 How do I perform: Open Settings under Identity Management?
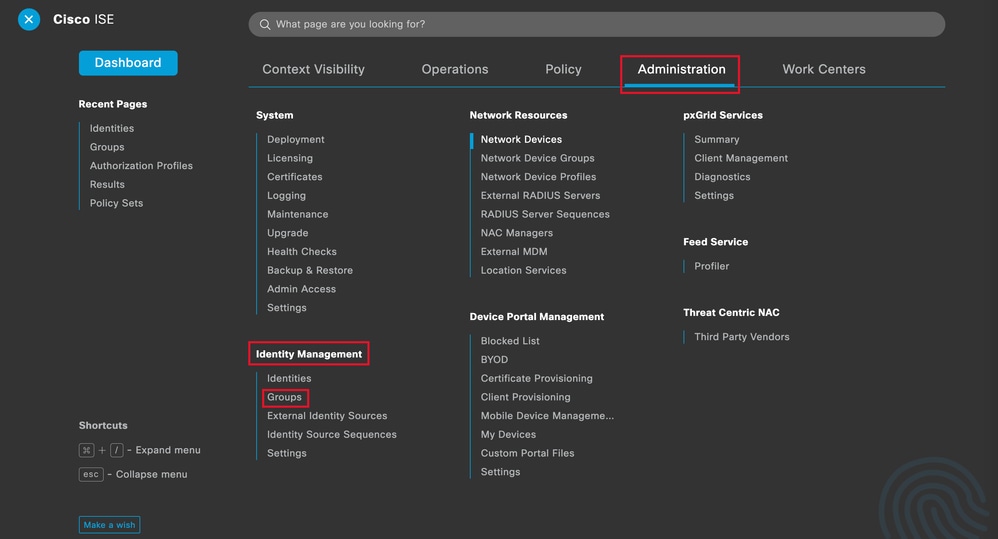(x=286, y=453)
